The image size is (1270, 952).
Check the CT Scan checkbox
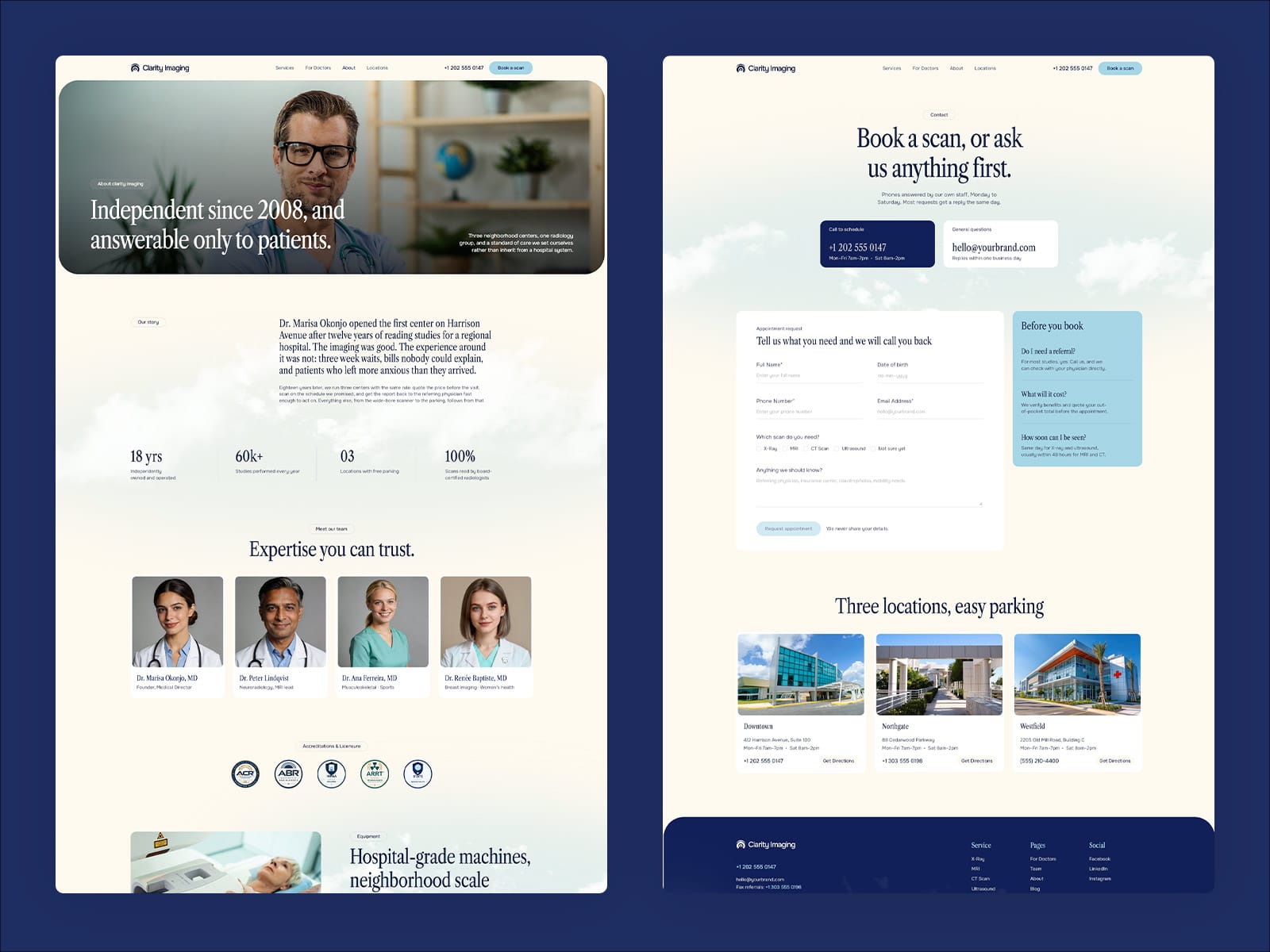coord(806,449)
